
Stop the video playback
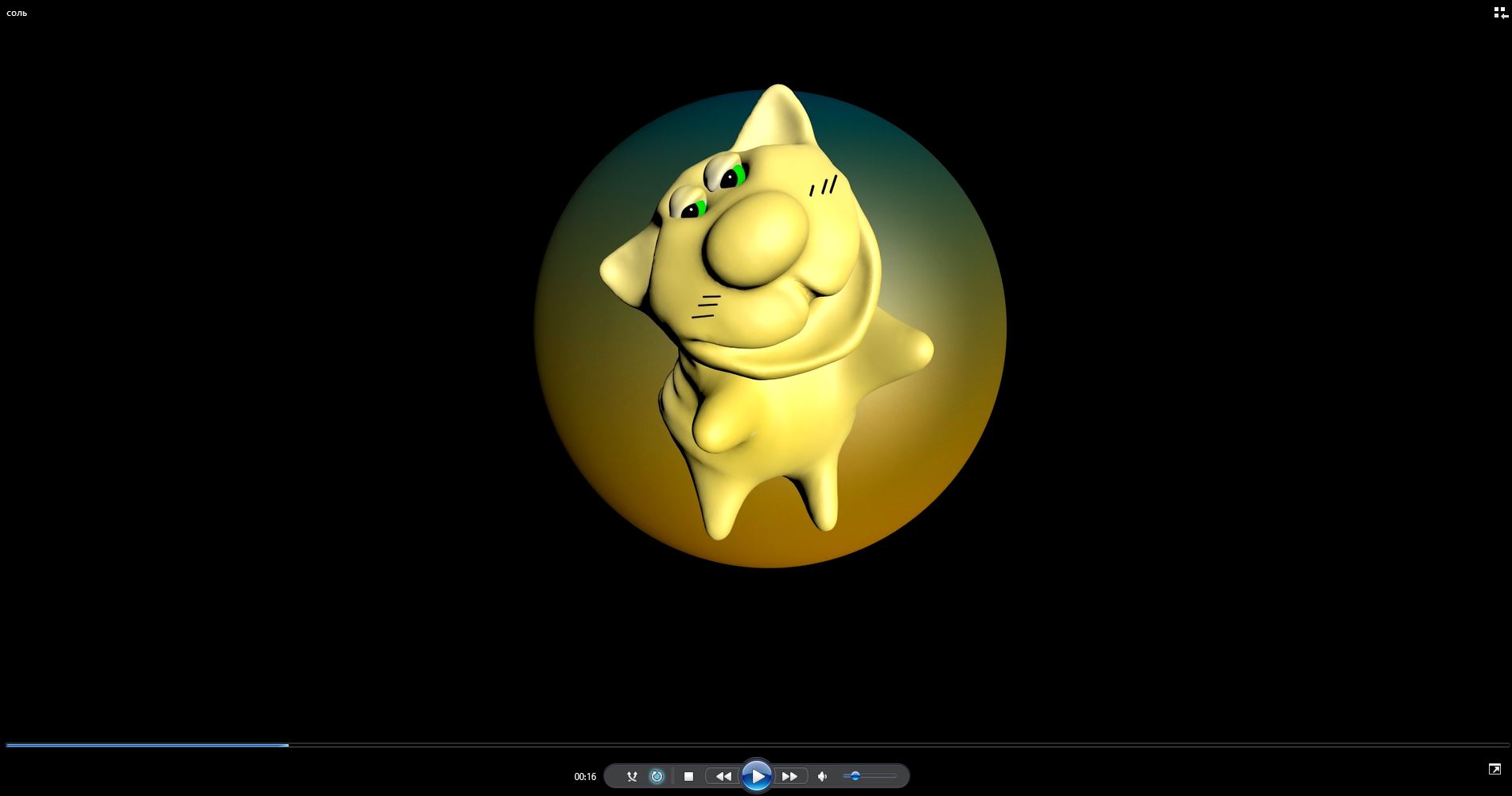(x=689, y=776)
